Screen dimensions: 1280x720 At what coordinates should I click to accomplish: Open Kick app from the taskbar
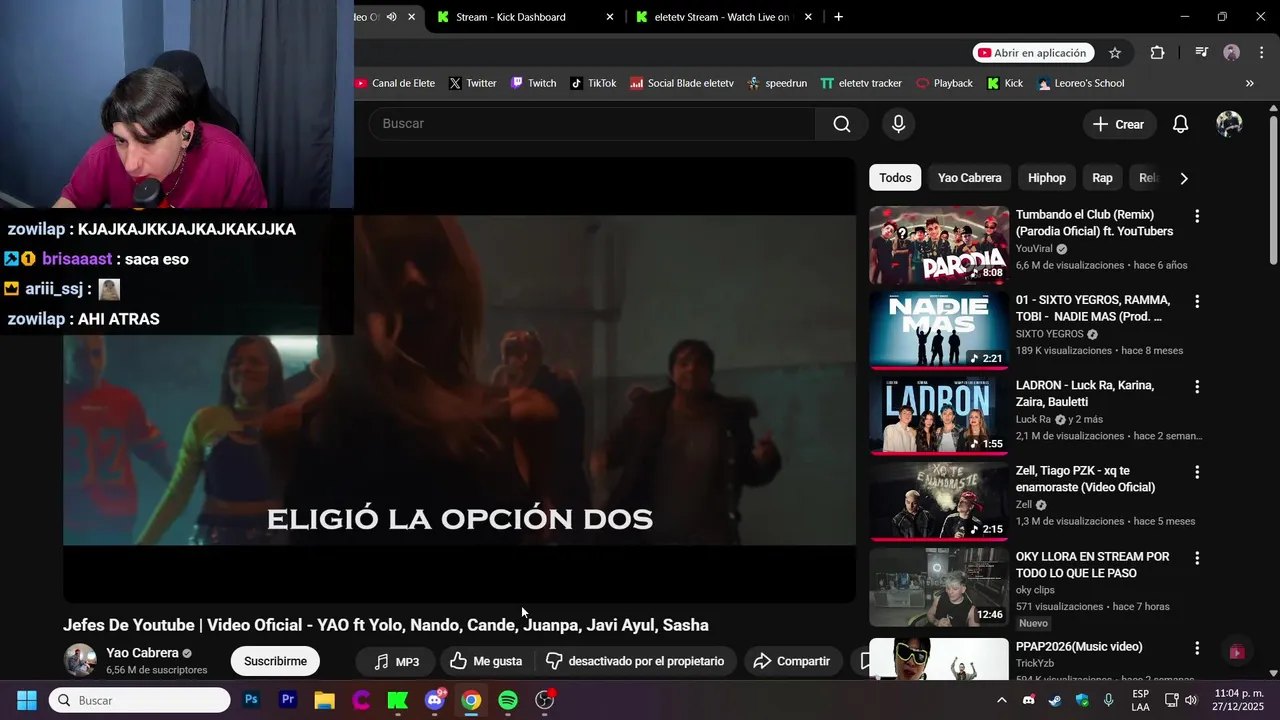pyautogui.click(x=398, y=700)
